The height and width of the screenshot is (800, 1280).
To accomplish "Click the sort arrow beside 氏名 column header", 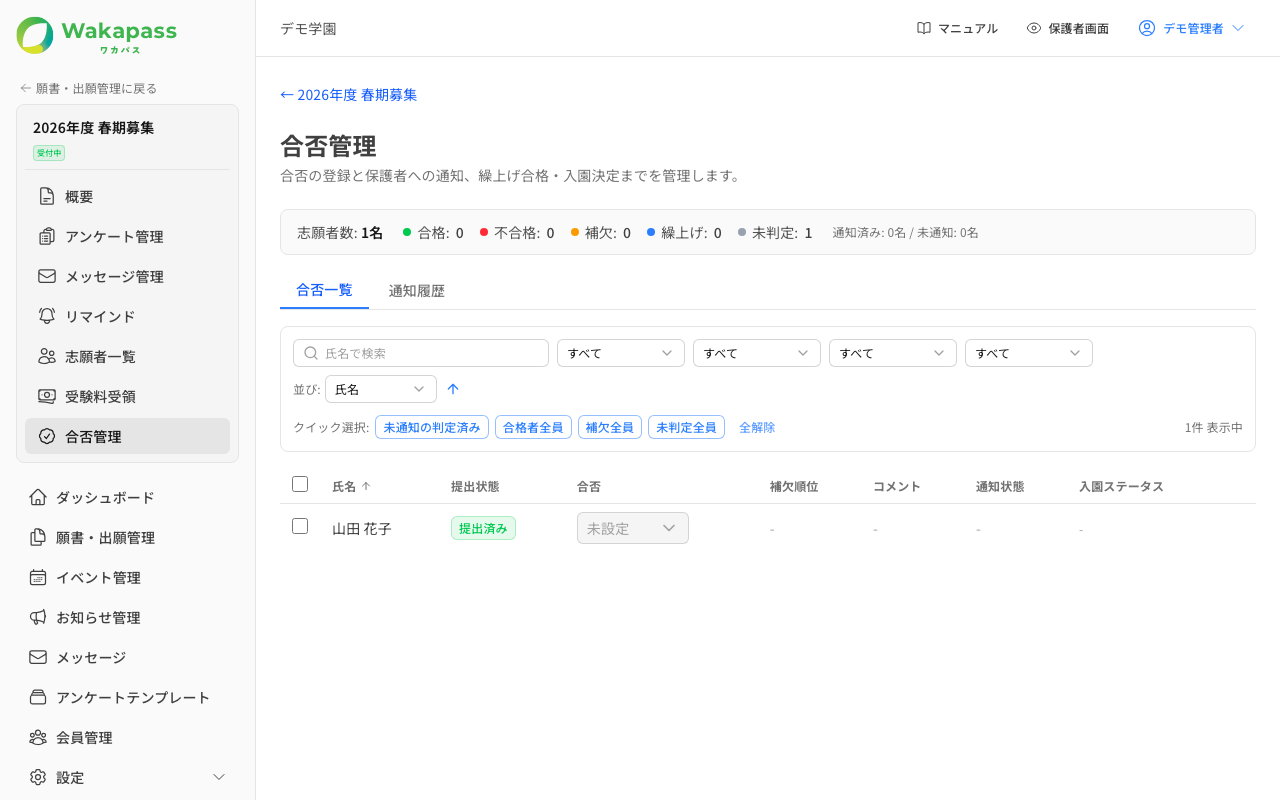I will tap(366, 486).
